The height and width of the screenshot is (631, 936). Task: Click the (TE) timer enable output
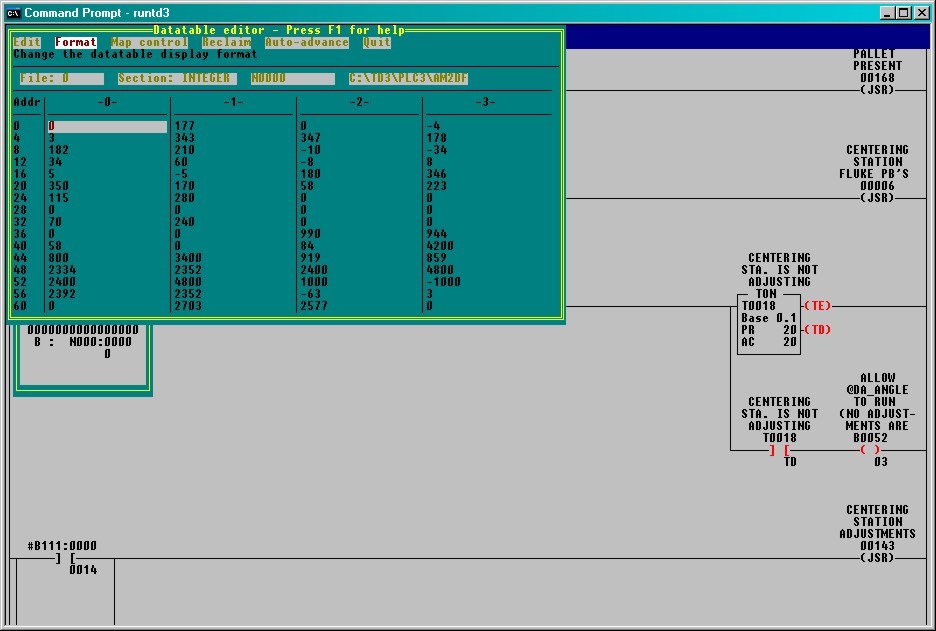click(x=817, y=307)
